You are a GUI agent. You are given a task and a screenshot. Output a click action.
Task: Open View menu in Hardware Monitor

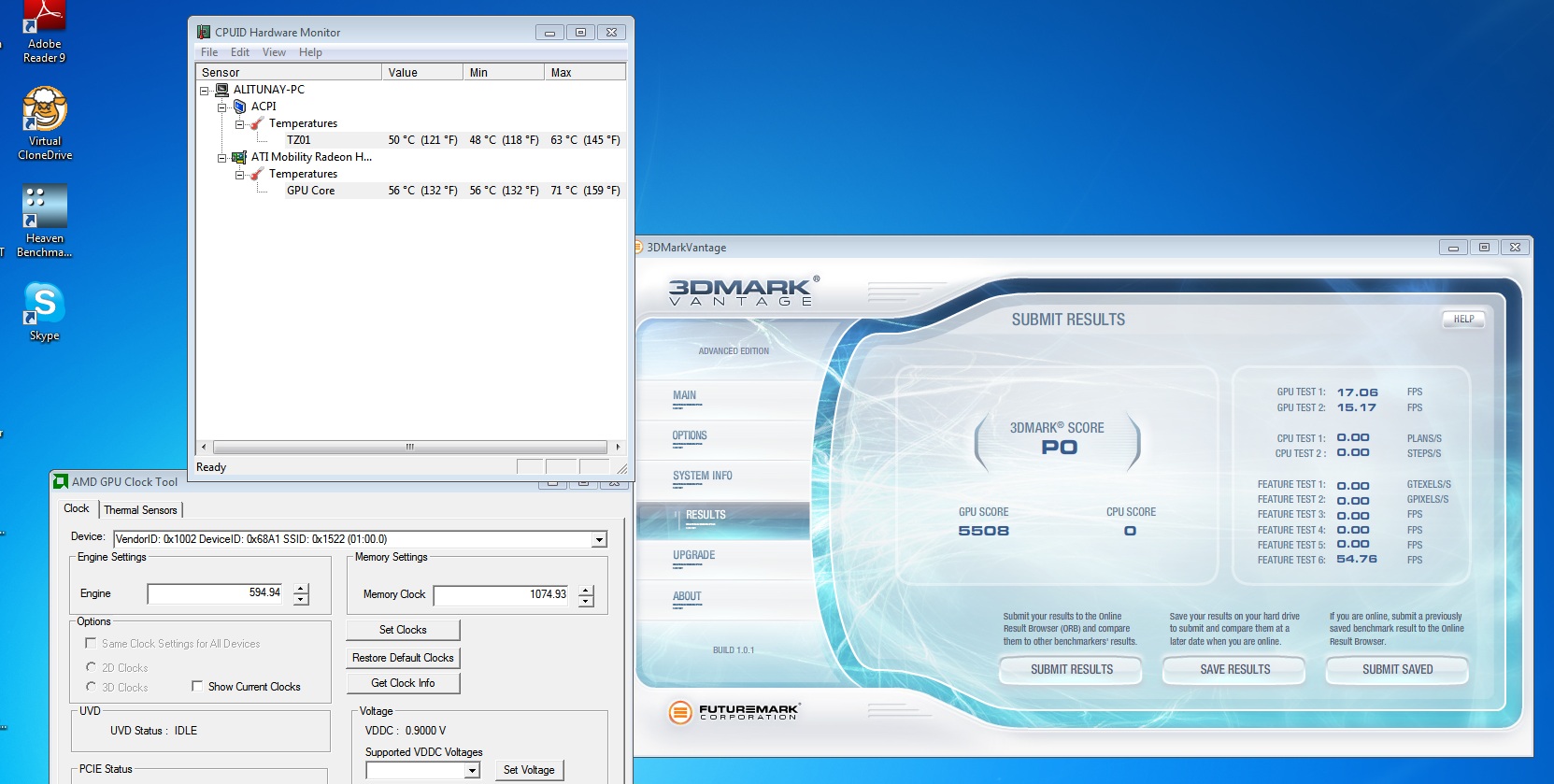pyautogui.click(x=274, y=52)
